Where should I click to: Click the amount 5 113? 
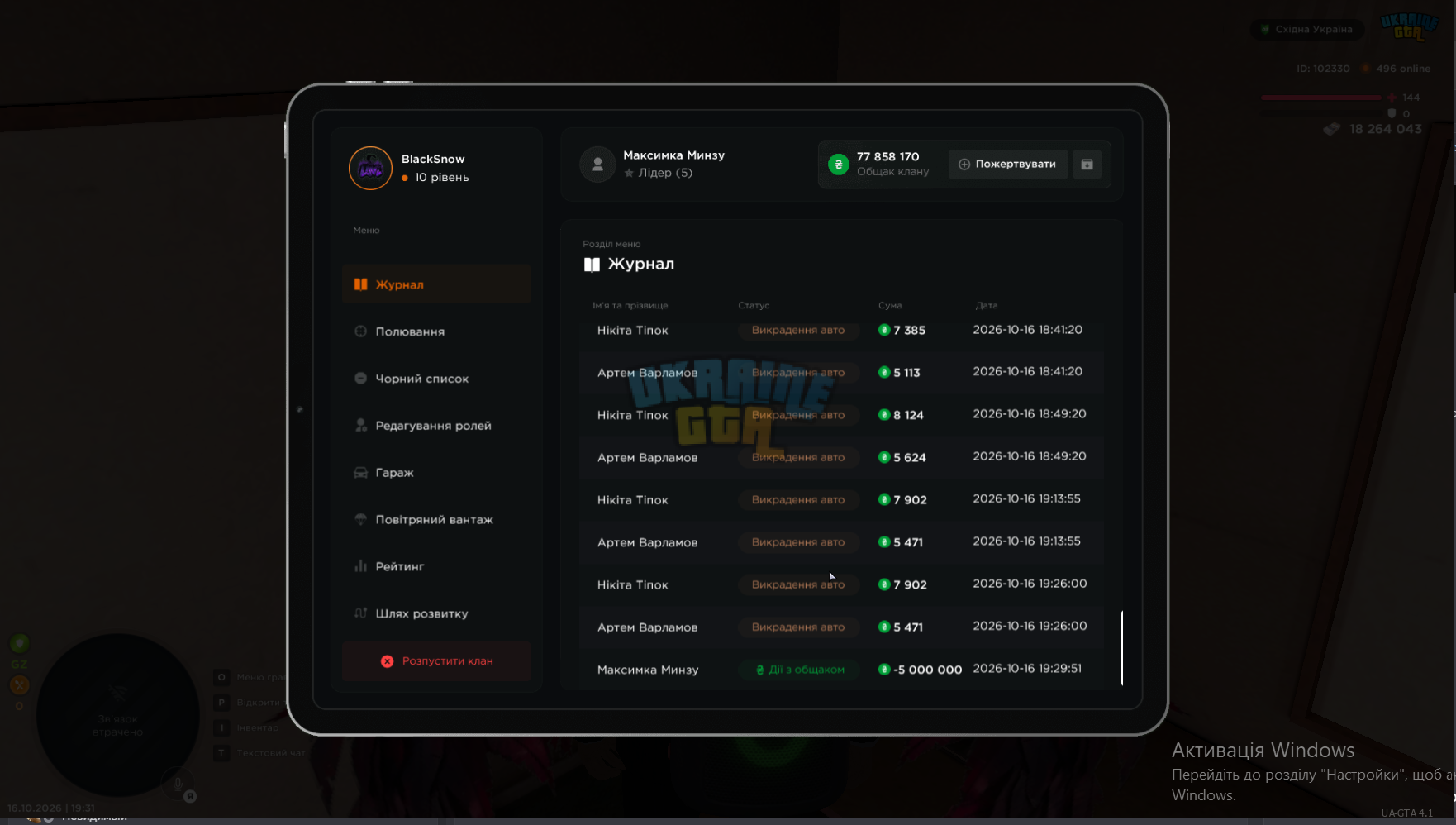pyautogui.click(x=906, y=373)
